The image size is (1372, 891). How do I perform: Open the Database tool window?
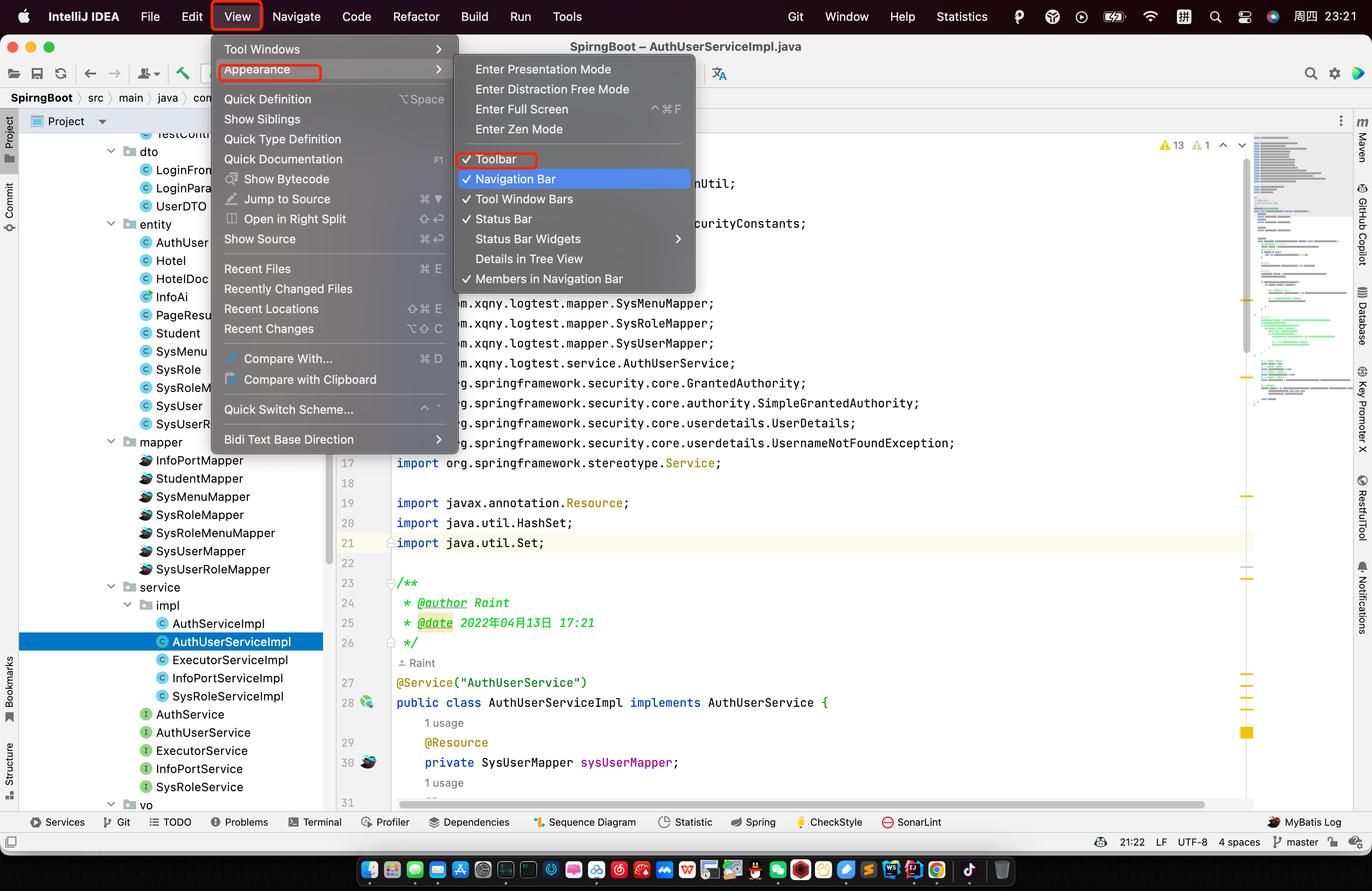pyautogui.click(x=1362, y=316)
